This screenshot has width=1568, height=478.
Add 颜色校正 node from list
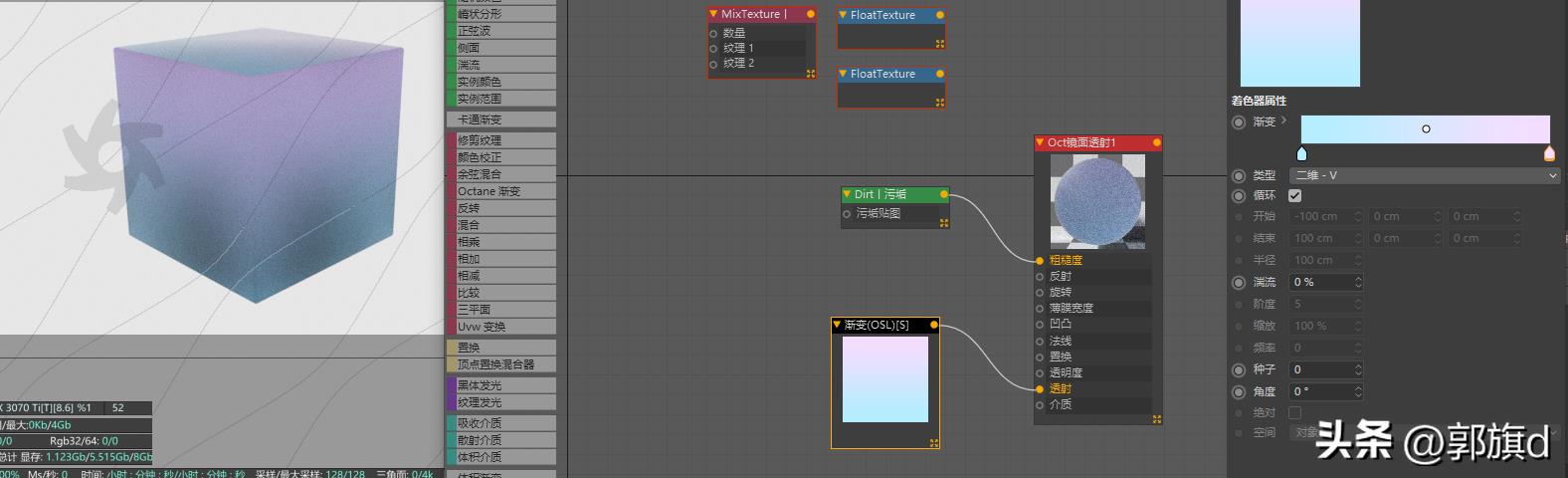click(x=502, y=157)
